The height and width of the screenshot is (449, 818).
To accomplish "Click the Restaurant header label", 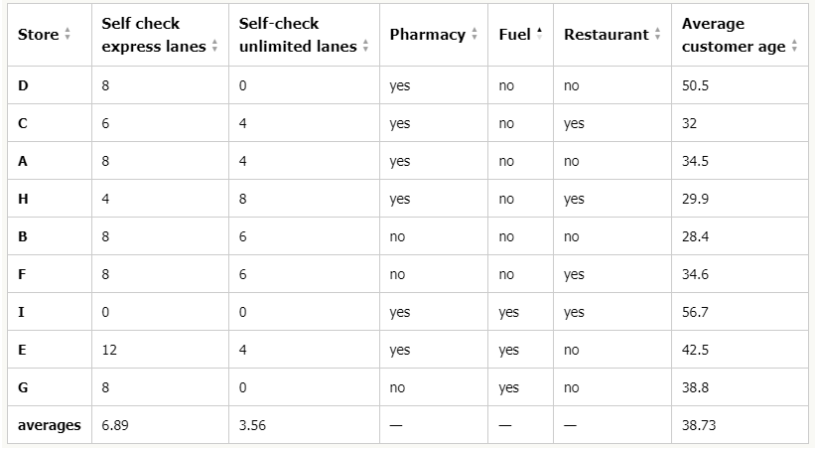I will click(606, 34).
